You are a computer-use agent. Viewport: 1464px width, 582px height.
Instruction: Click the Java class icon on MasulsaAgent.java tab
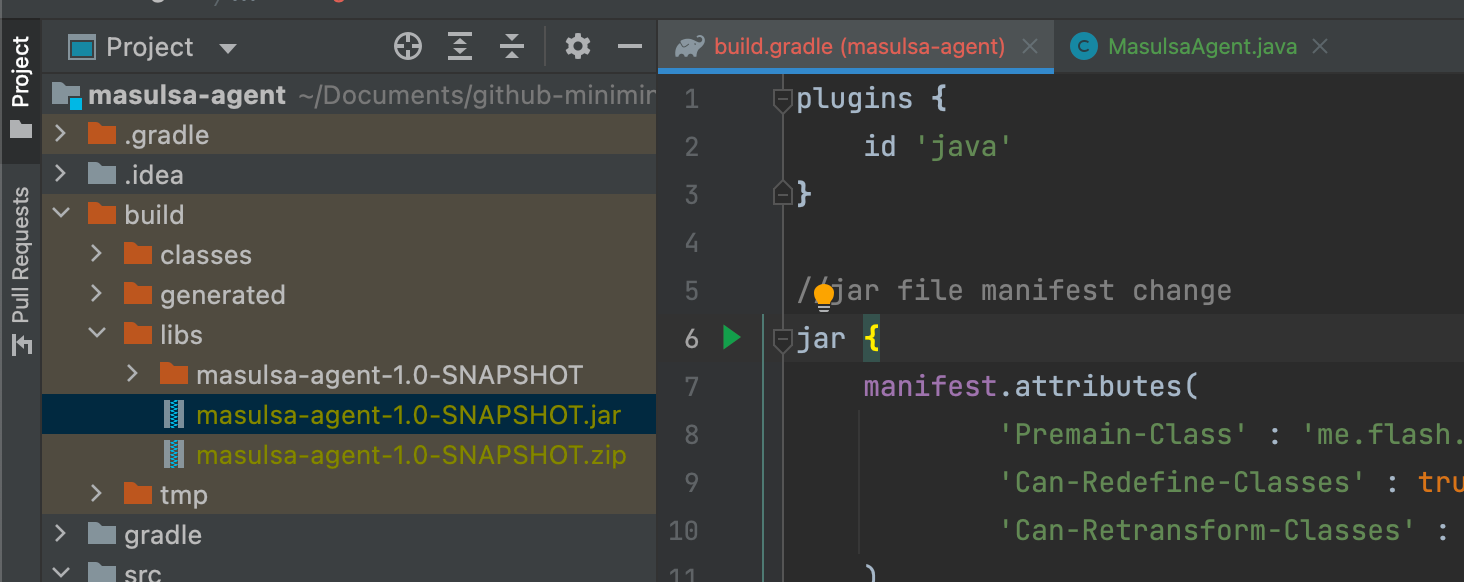(x=1083, y=46)
